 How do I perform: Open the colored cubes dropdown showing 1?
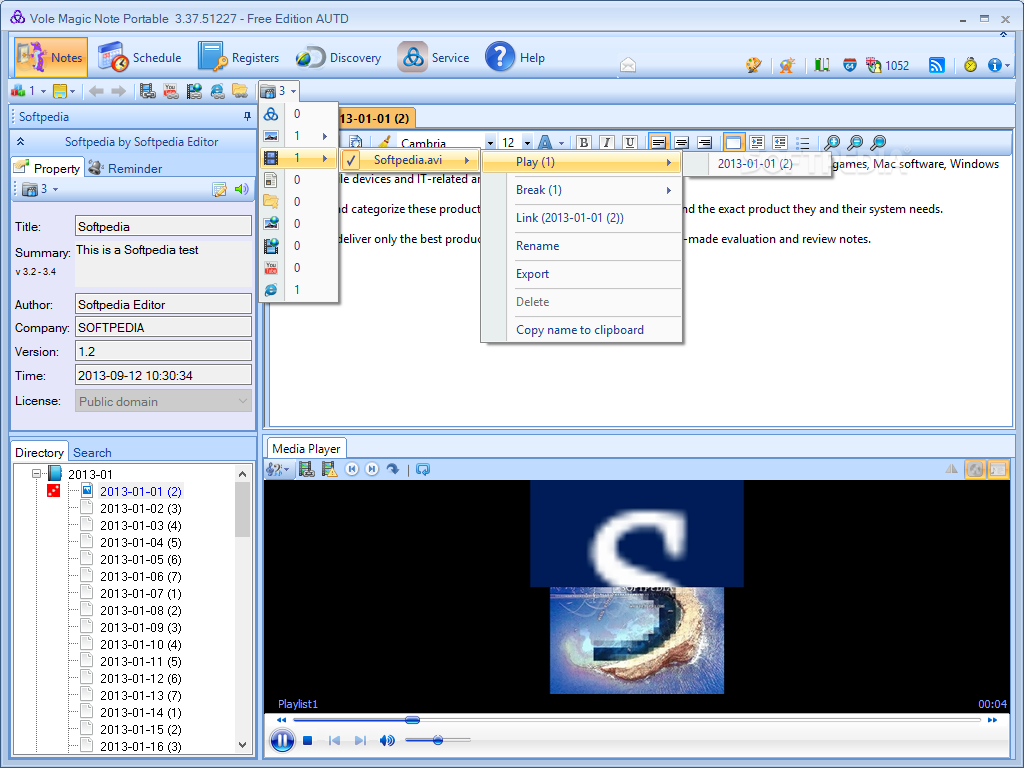tap(28, 91)
